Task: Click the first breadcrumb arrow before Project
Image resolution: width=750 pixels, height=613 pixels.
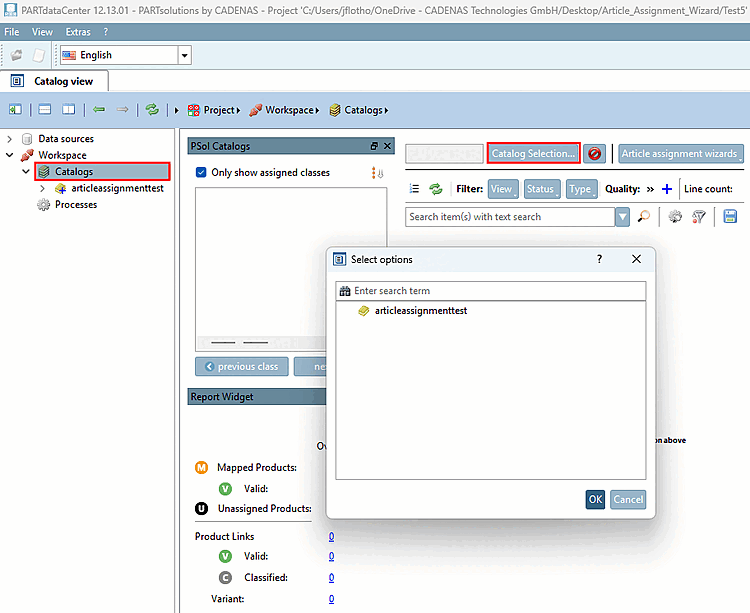Action: (x=176, y=110)
